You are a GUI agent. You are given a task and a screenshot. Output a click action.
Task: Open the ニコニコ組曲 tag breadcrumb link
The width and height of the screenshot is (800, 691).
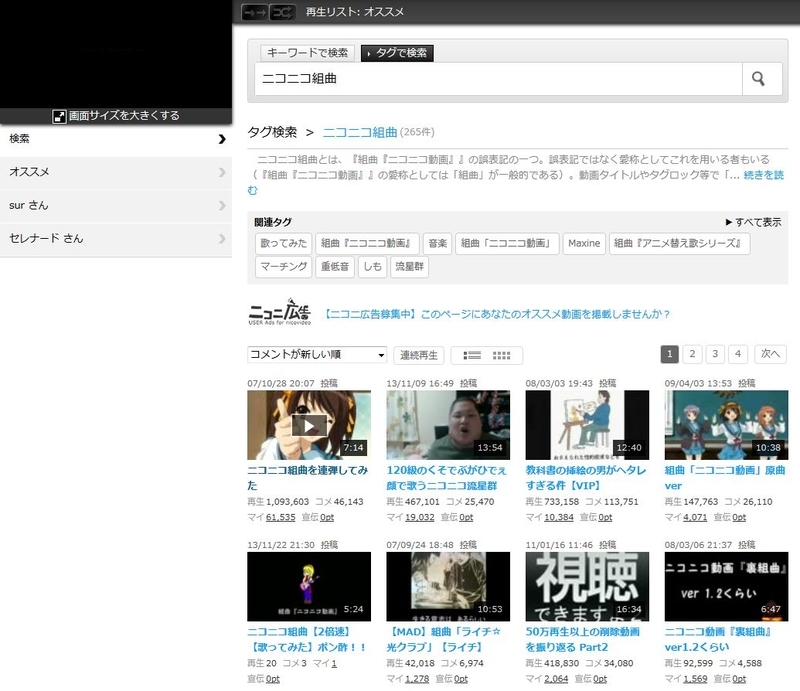[360, 132]
